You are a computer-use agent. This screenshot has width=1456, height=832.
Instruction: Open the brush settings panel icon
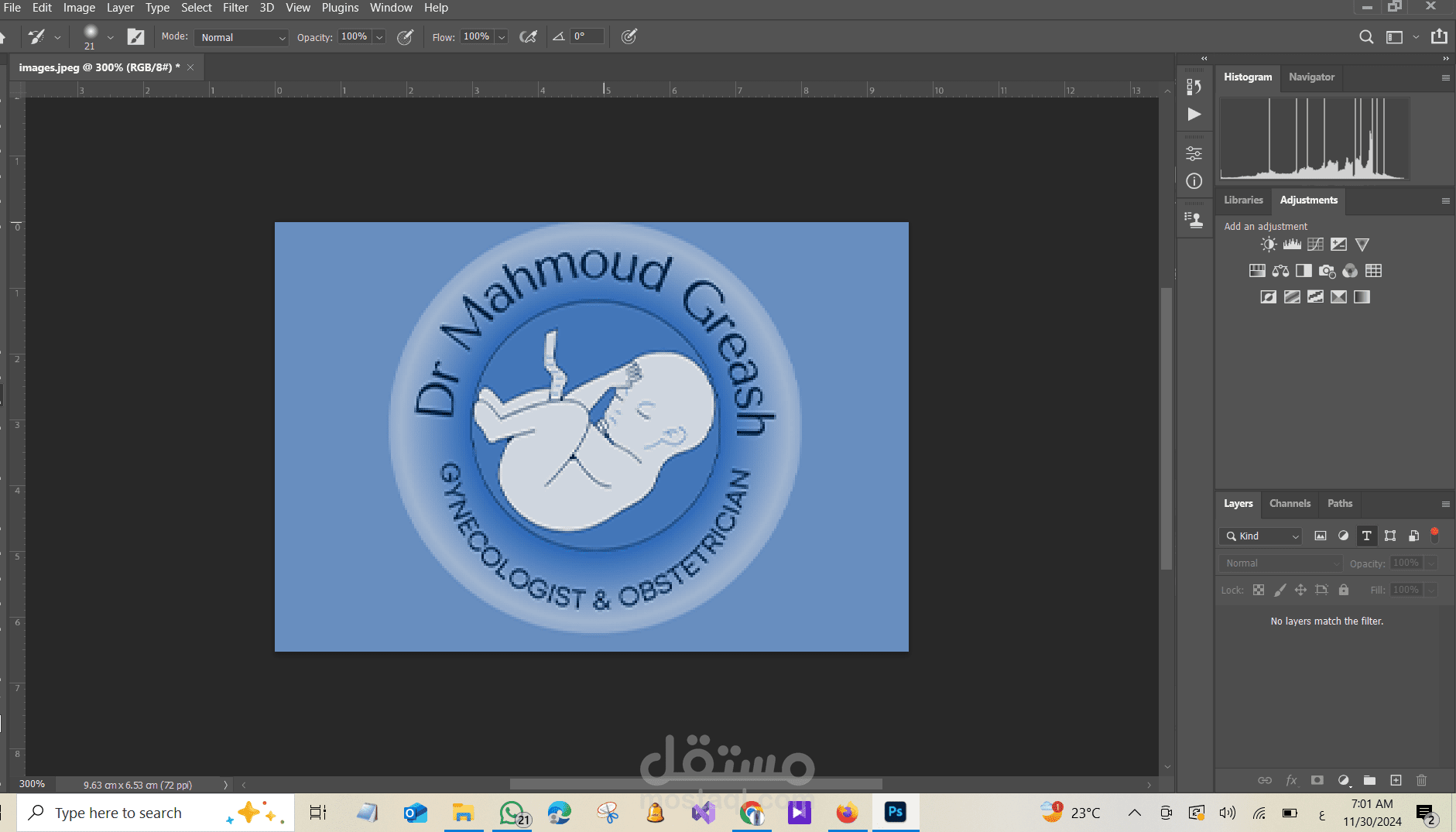135,37
